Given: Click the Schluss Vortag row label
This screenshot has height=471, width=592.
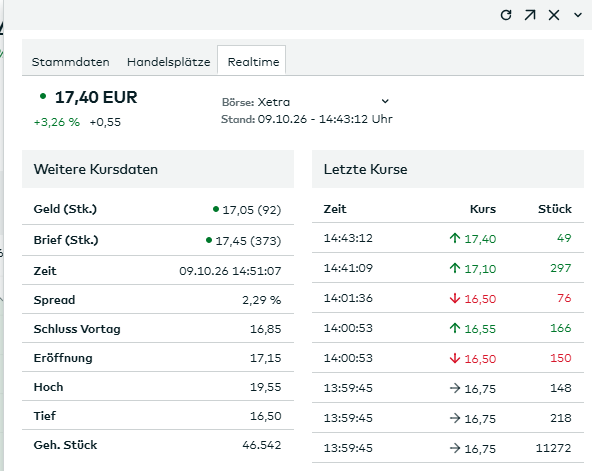Looking at the screenshot, I should point(77,329).
